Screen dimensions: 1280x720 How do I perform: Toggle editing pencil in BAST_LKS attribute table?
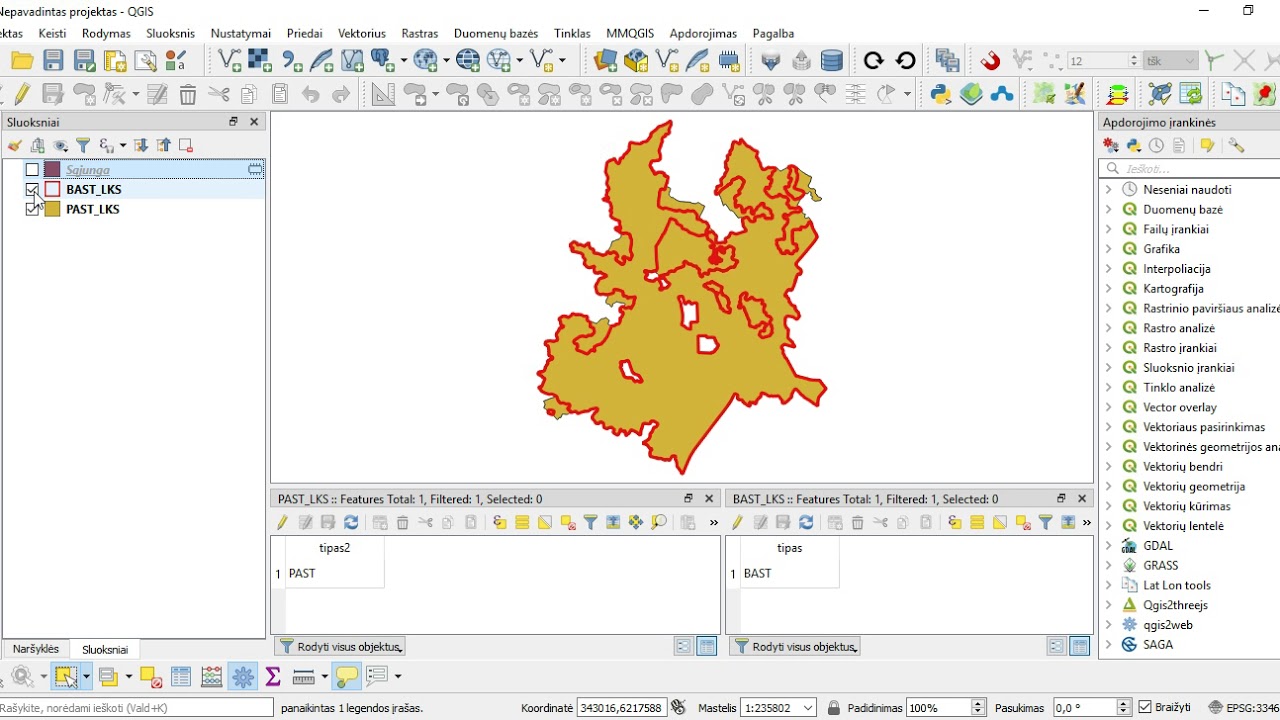[x=737, y=522]
